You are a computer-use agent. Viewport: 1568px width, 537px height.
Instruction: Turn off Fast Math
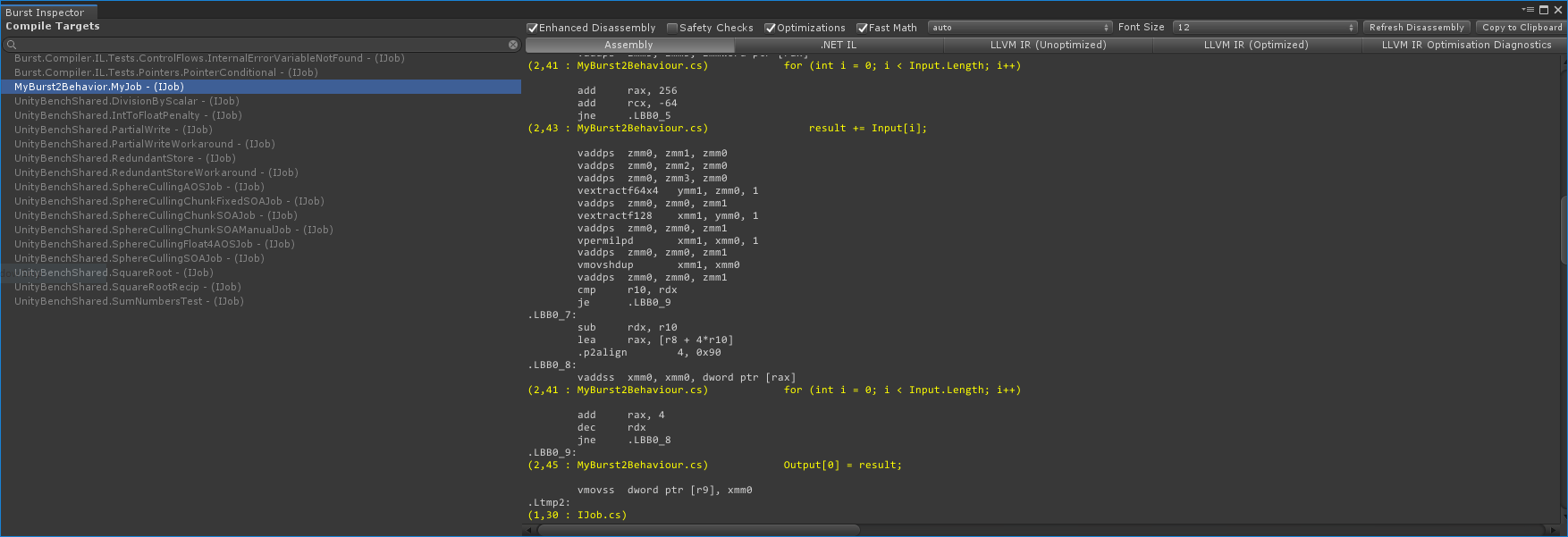(x=862, y=28)
